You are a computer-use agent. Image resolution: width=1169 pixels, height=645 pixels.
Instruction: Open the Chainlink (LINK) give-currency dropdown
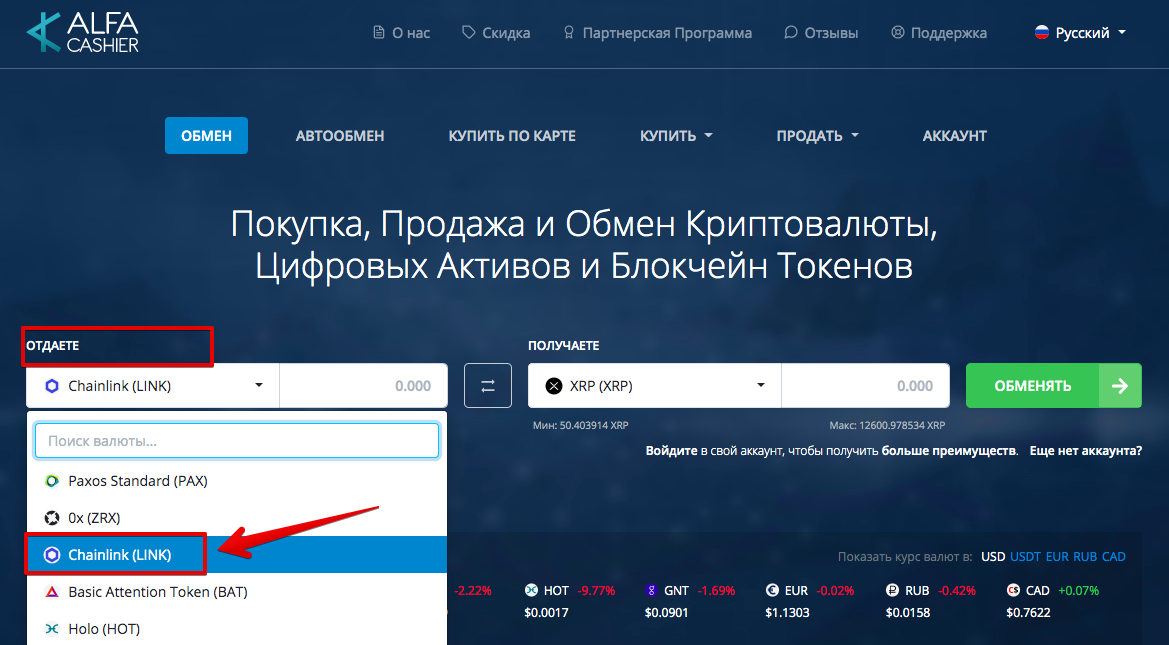[x=153, y=386]
